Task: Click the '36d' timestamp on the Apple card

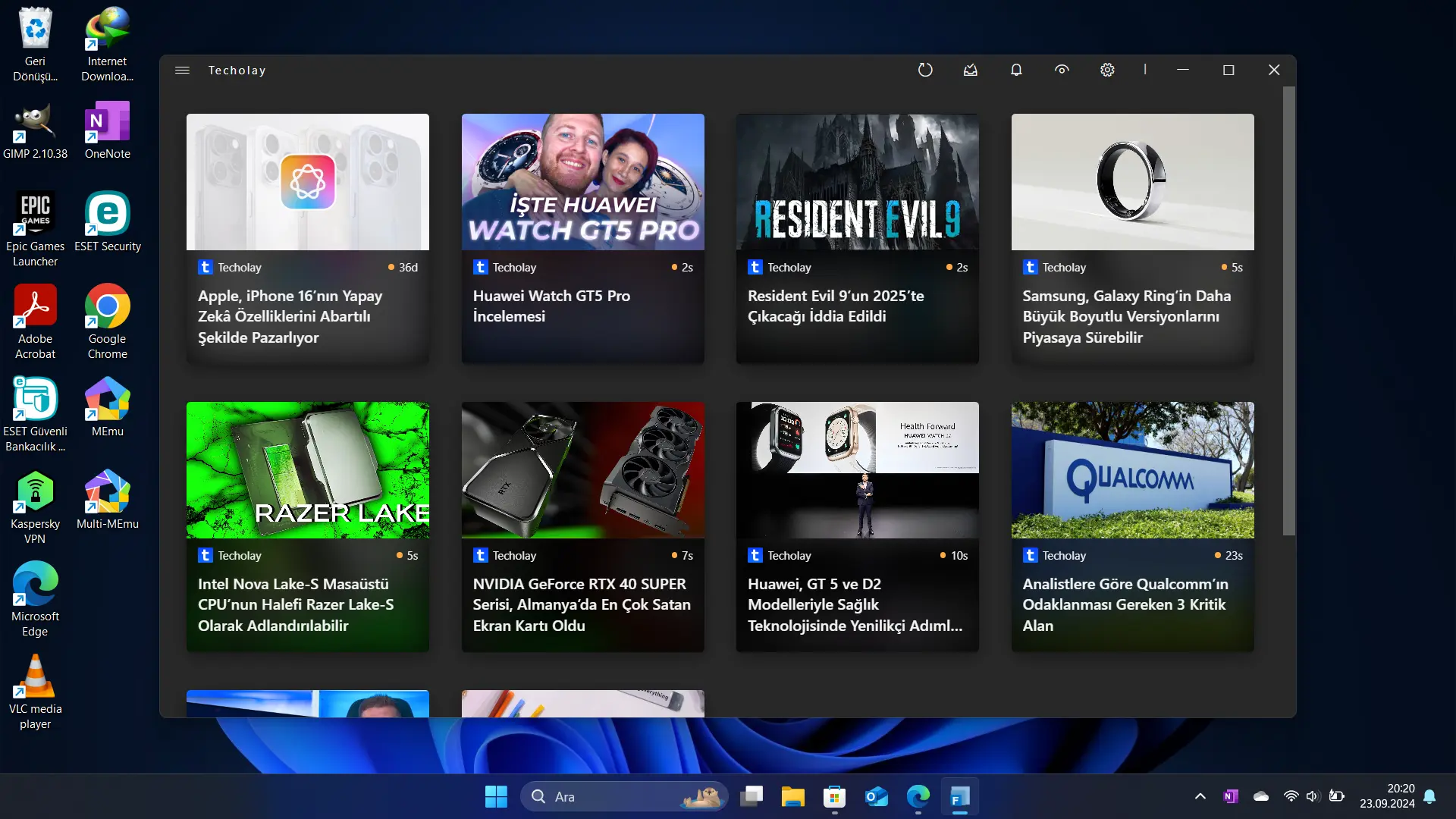Action: pos(408,268)
